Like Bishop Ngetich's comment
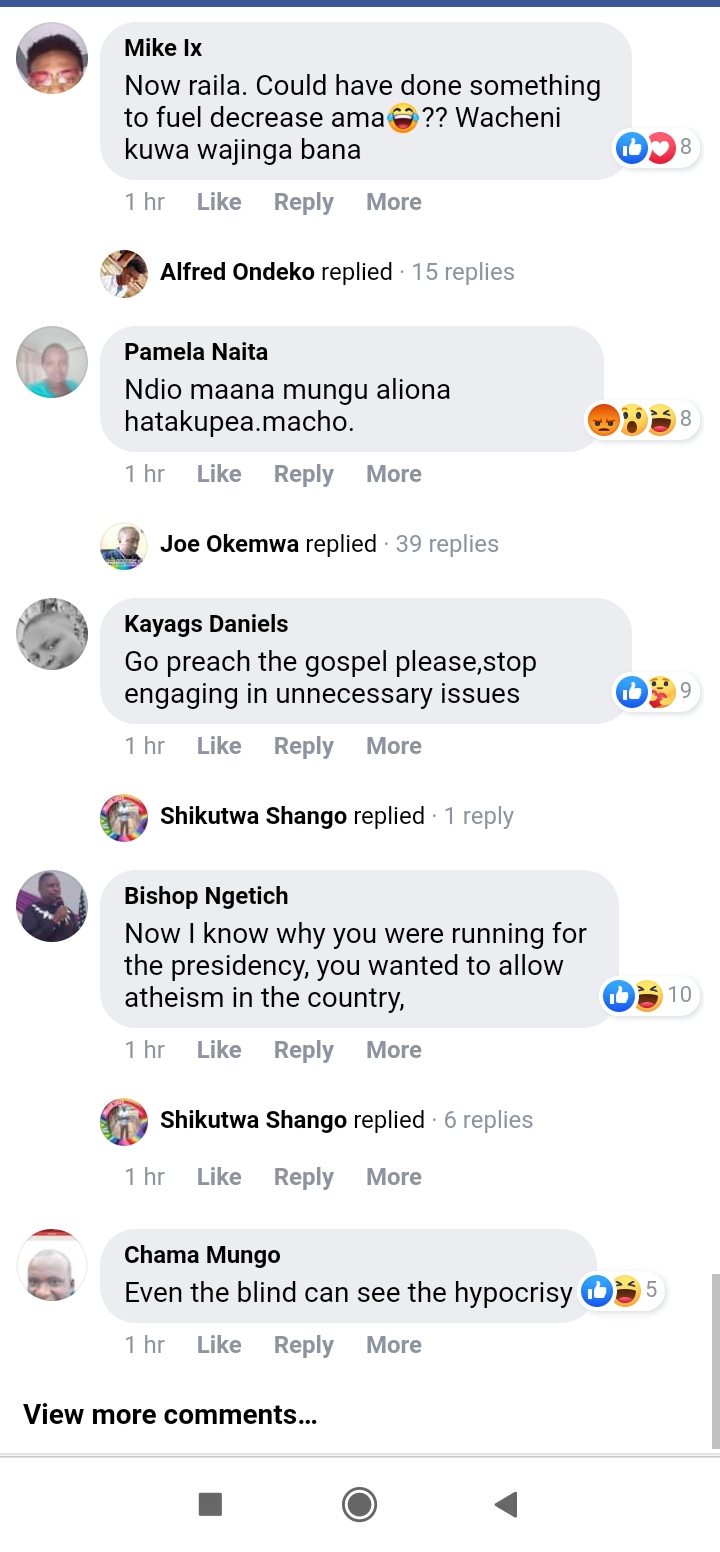The height and width of the screenshot is (1552, 720). point(219,1050)
